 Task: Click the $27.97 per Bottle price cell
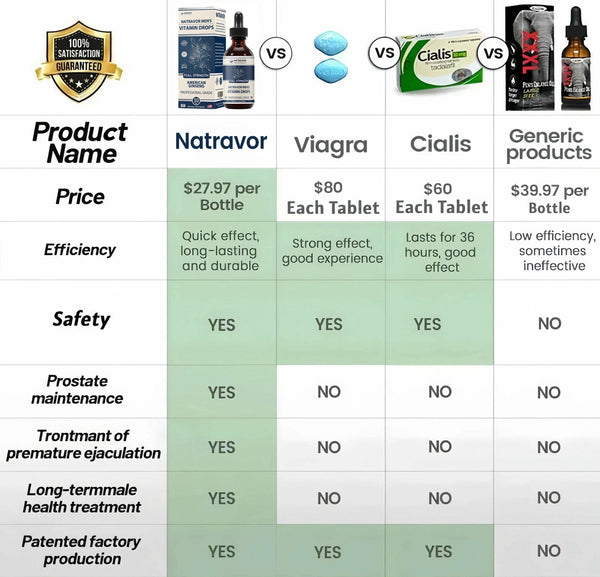click(221, 196)
